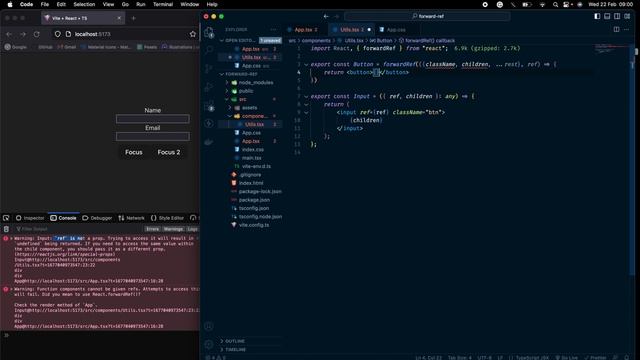
Task: Bookmark the page with the star icon
Action: coord(193,34)
